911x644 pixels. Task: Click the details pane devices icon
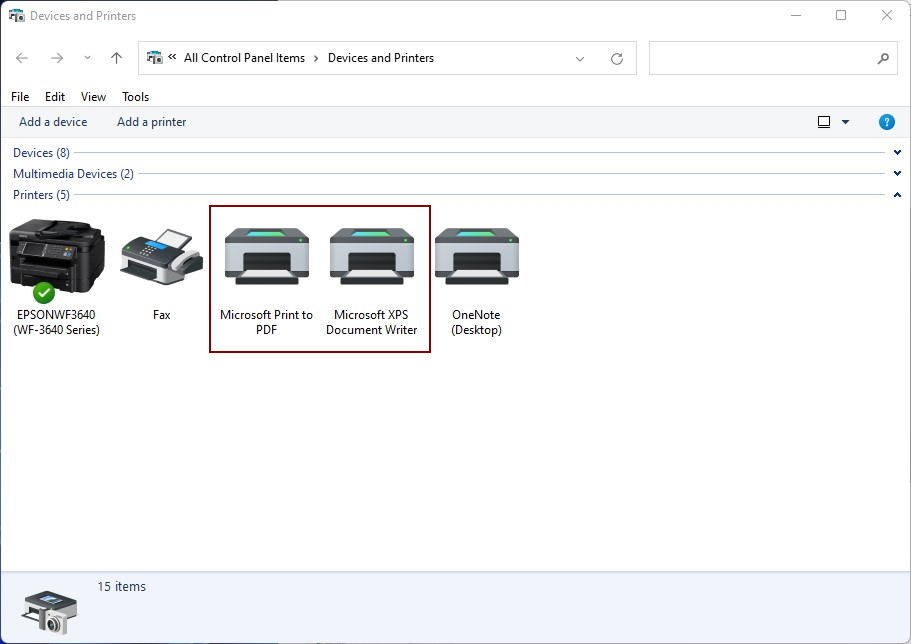(49, 613)
